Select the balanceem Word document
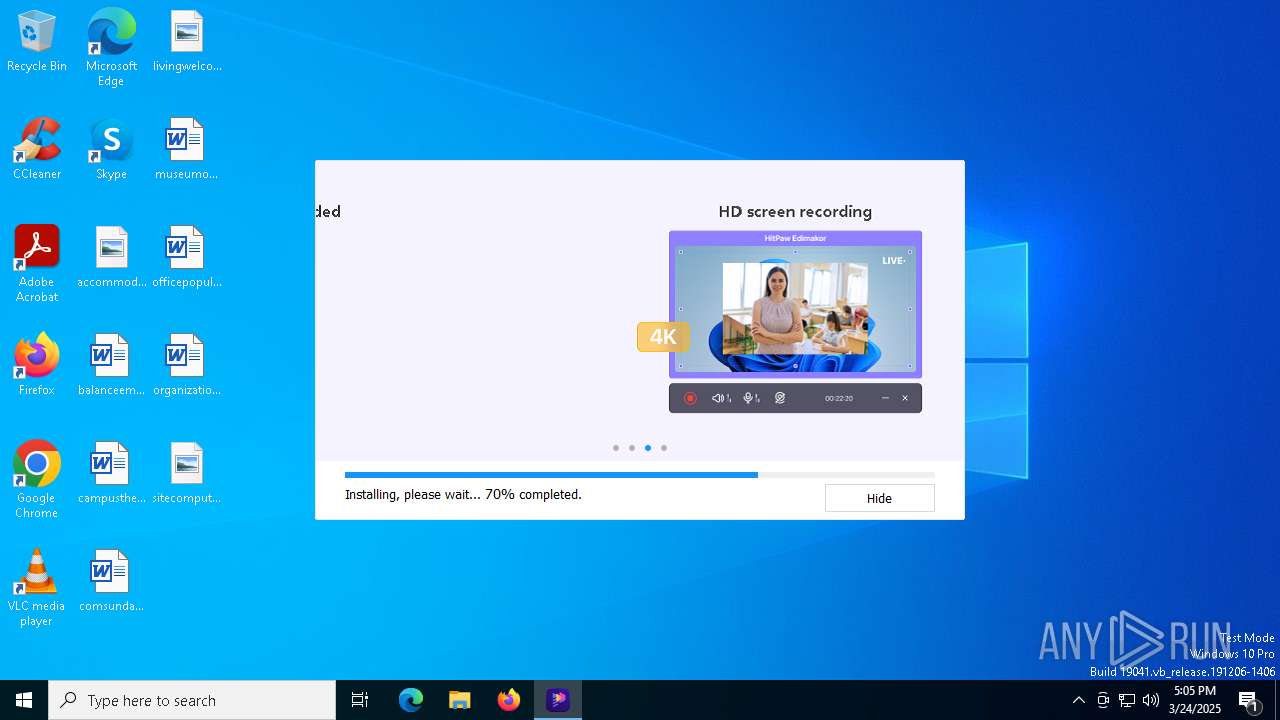The width and height of the screenshot is (1280, 720). pos(111,366)
